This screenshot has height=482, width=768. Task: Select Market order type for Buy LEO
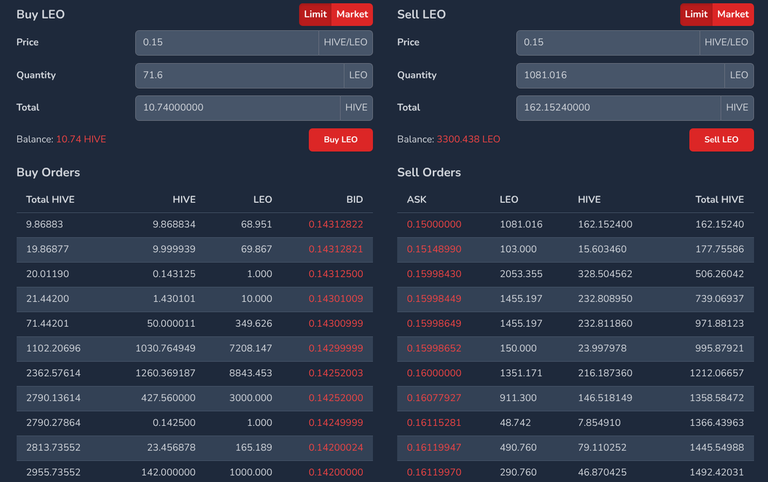pyautogui.click(x=352, y=14)
